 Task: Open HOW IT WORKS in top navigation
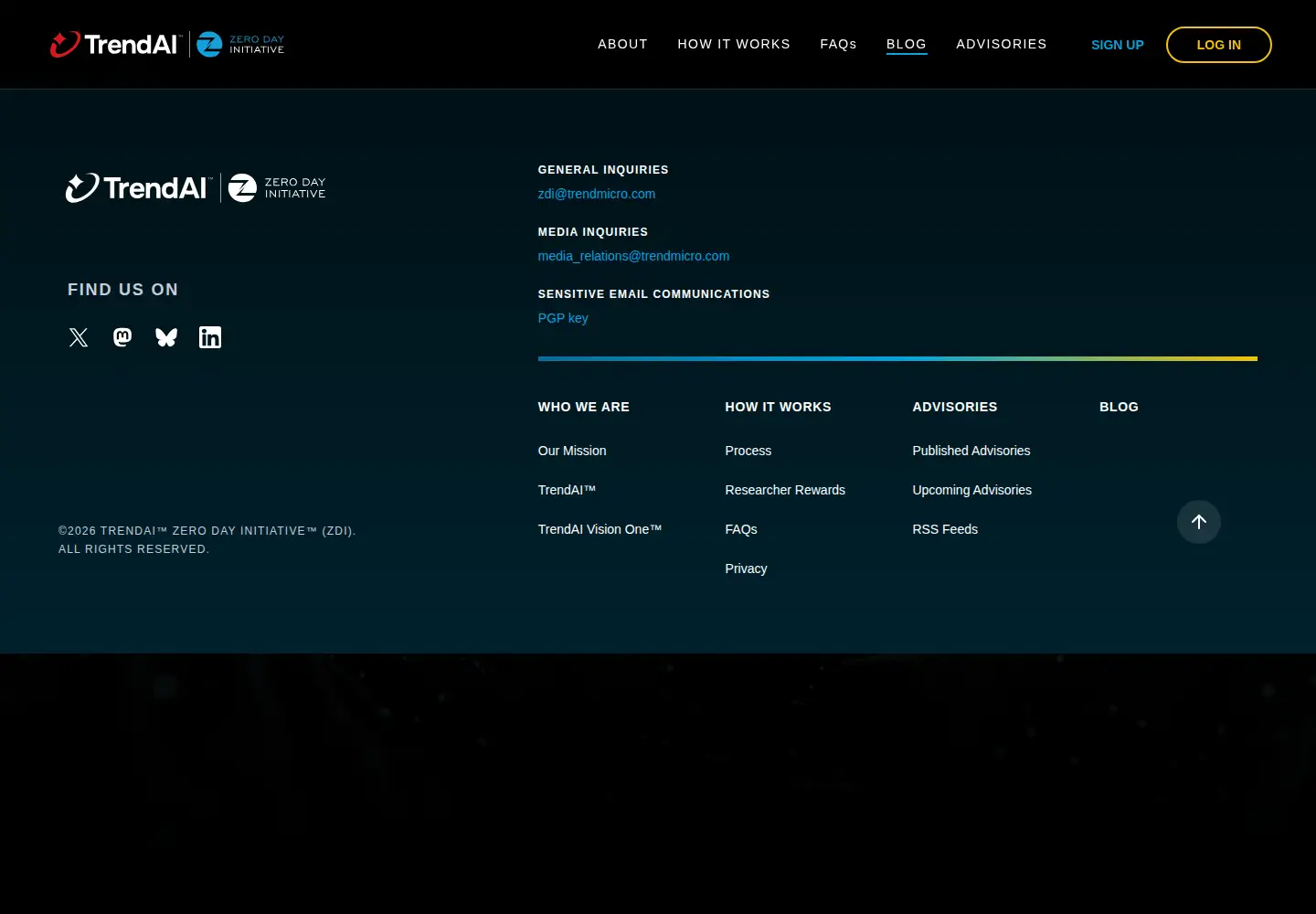734,44
